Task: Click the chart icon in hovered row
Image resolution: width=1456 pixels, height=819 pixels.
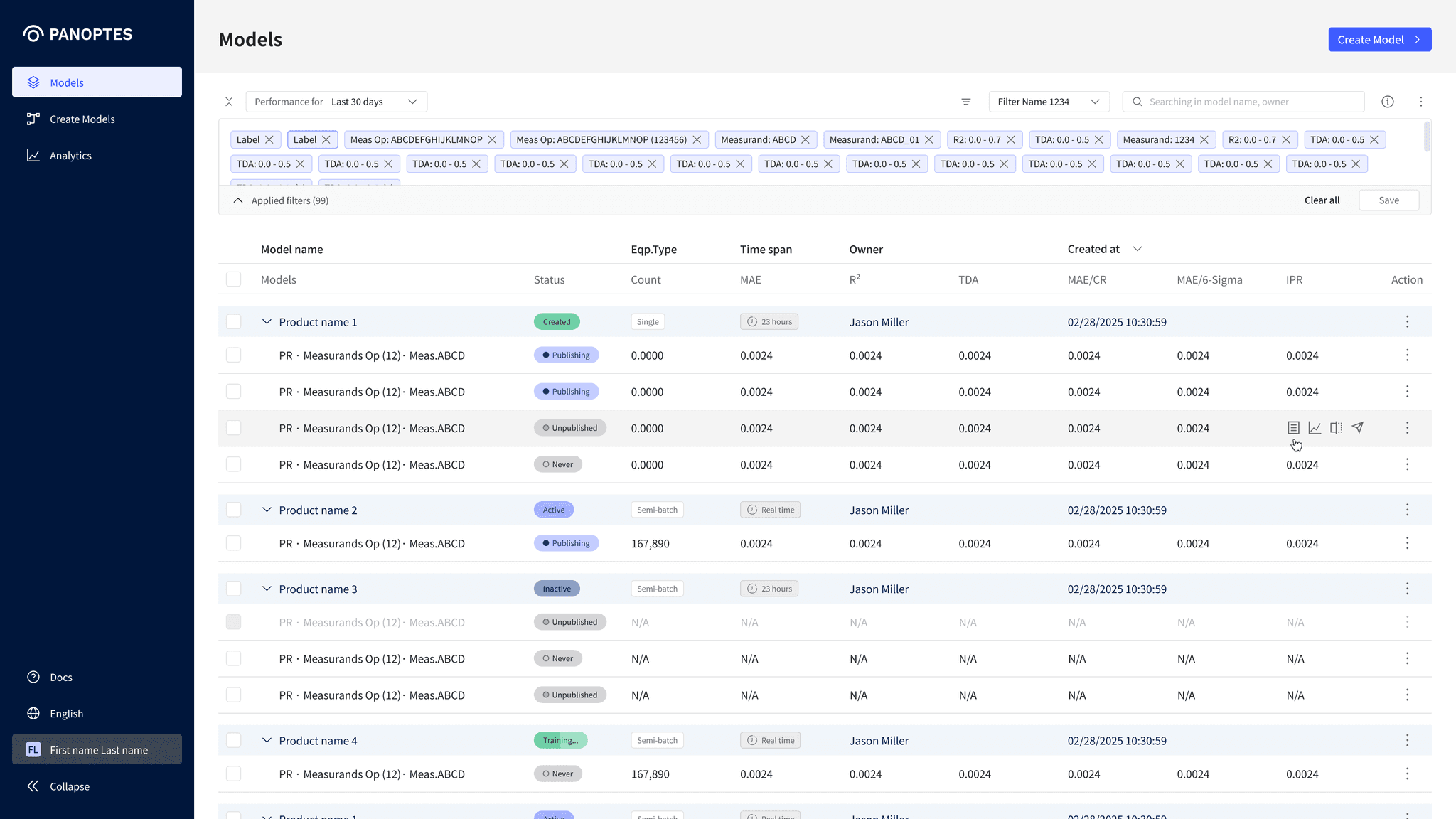Action: 1315,428
